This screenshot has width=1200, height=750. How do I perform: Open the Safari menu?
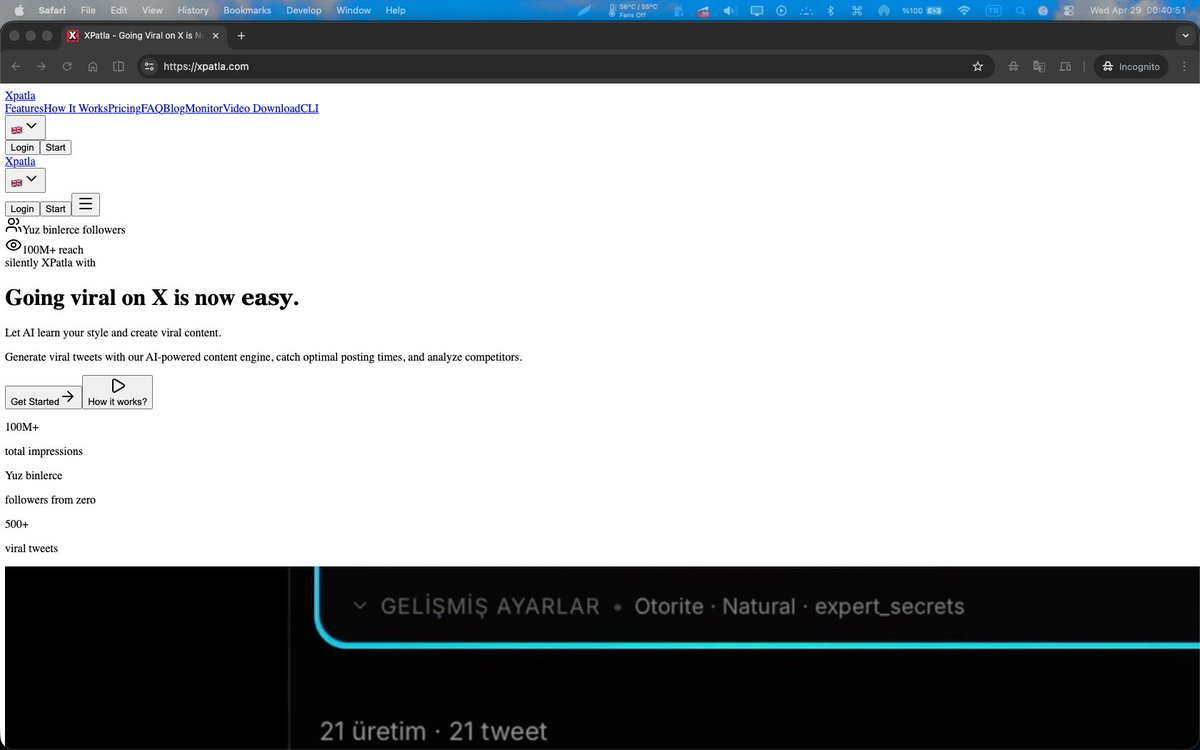coord(52,10)
